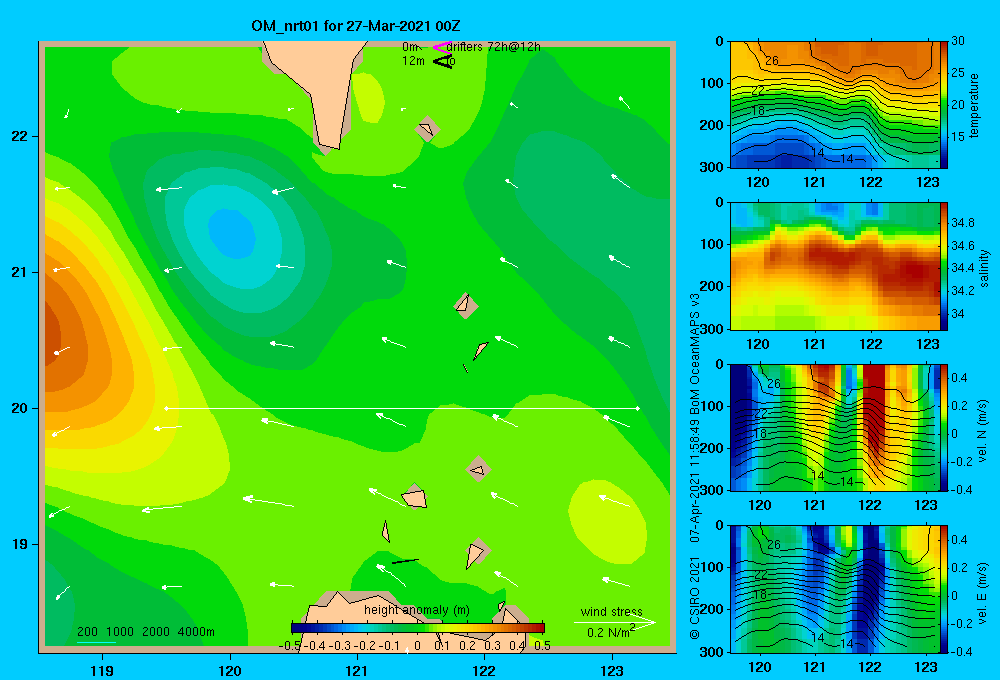Click the 'salinity' axis label
This screenshot has height=680, width=1000.
(984, 268)
